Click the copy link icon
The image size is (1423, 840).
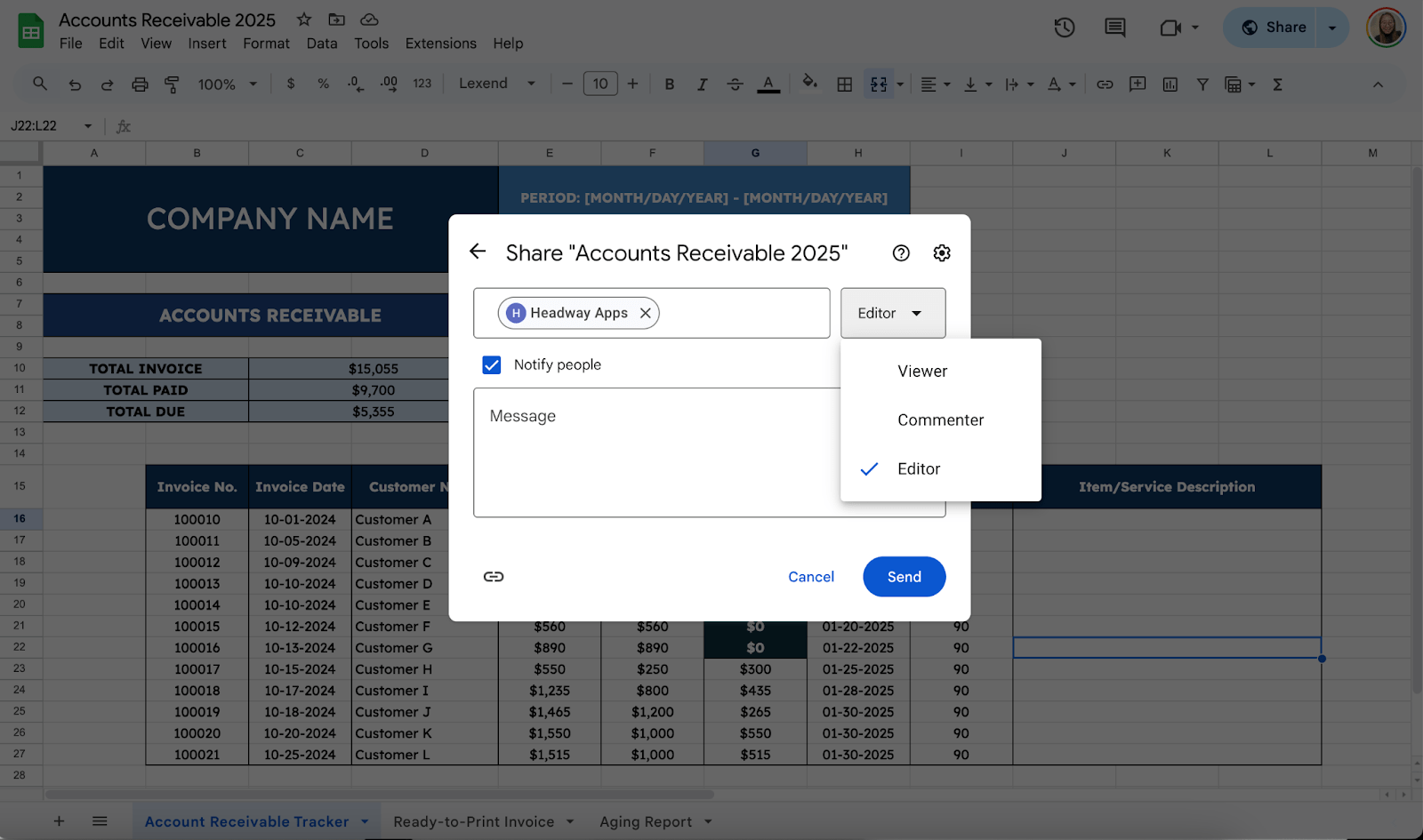494,577
